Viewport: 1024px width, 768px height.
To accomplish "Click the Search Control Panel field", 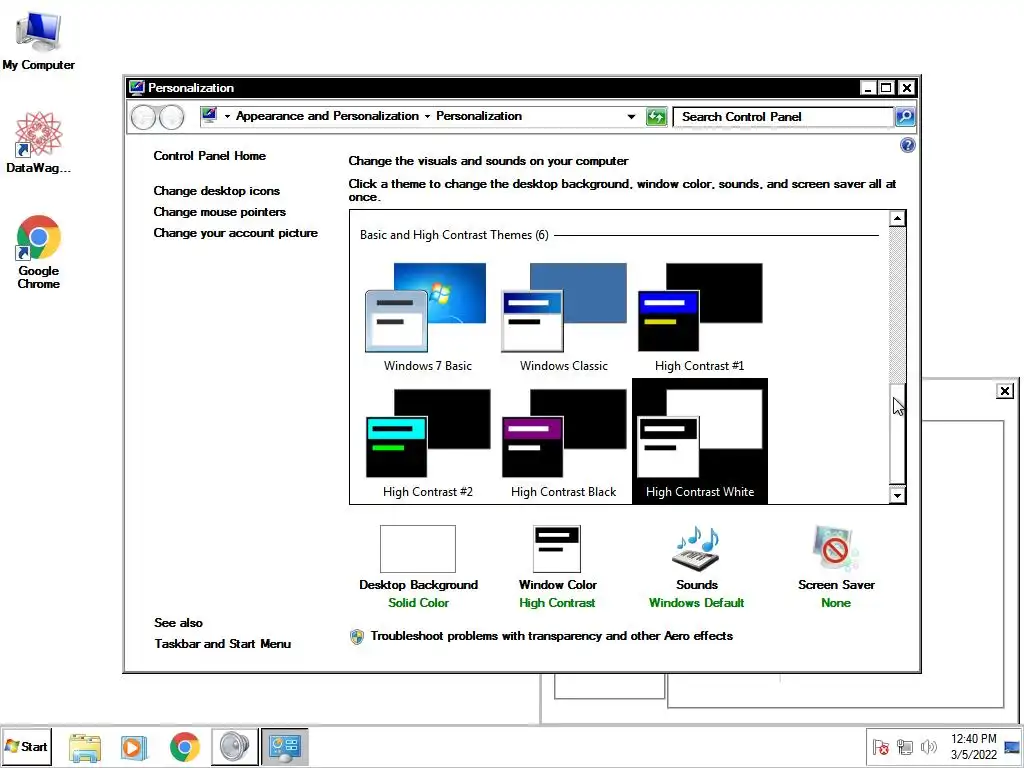I will [784, 117].
